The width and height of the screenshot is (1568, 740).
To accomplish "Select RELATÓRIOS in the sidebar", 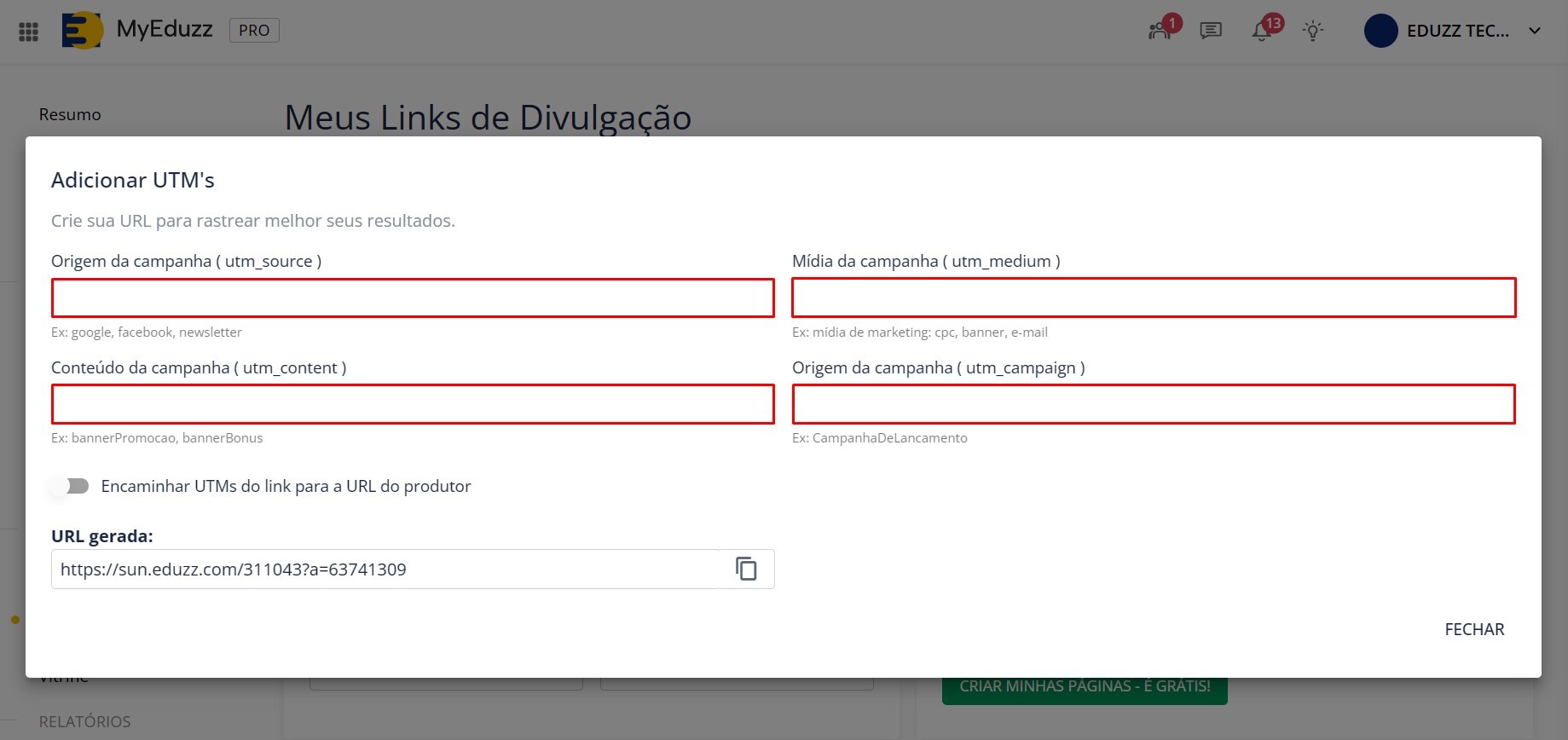I will 84,722.
